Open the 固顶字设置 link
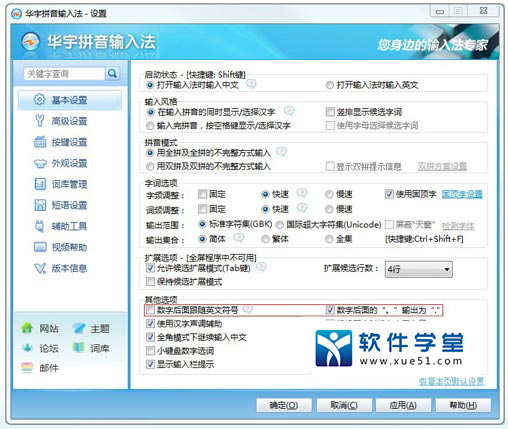Image resolution: width=508 pixels, height=429 pixels. 462,194
